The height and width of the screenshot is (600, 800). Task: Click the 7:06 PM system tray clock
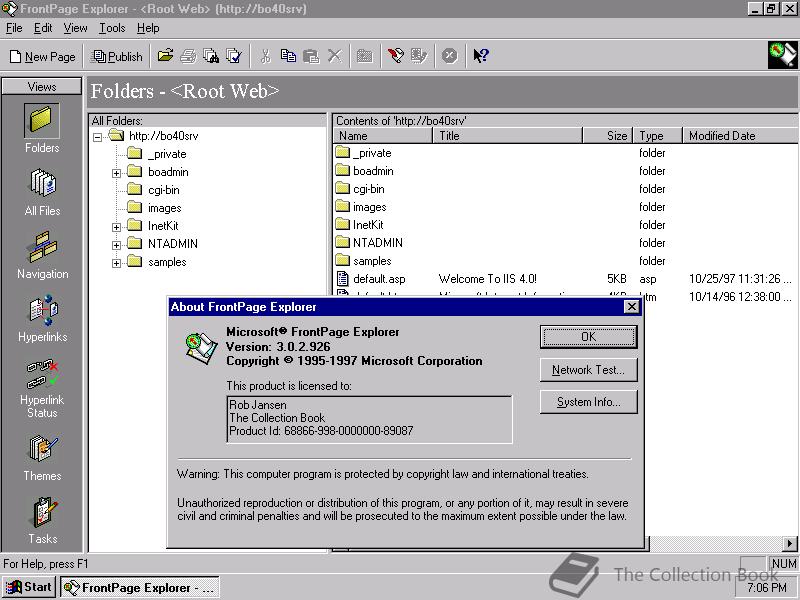click(767, 588)
